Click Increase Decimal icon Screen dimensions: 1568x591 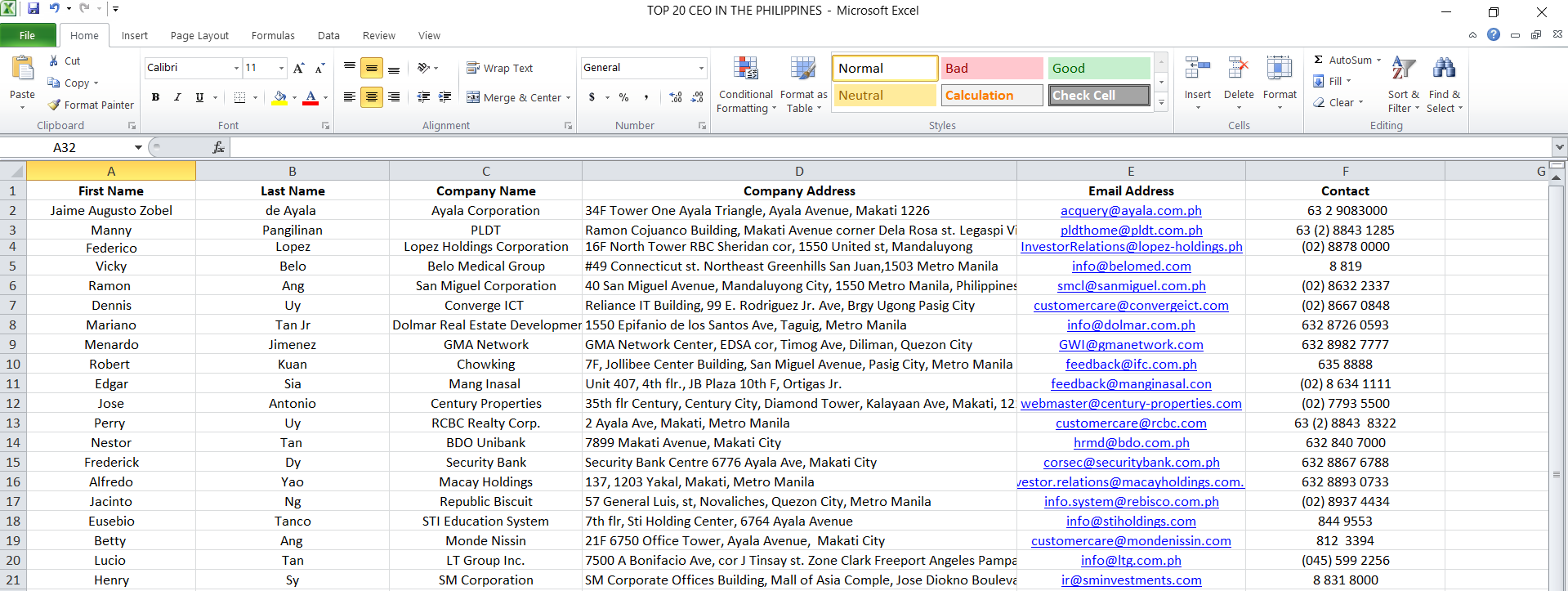[x=676, y=97]
